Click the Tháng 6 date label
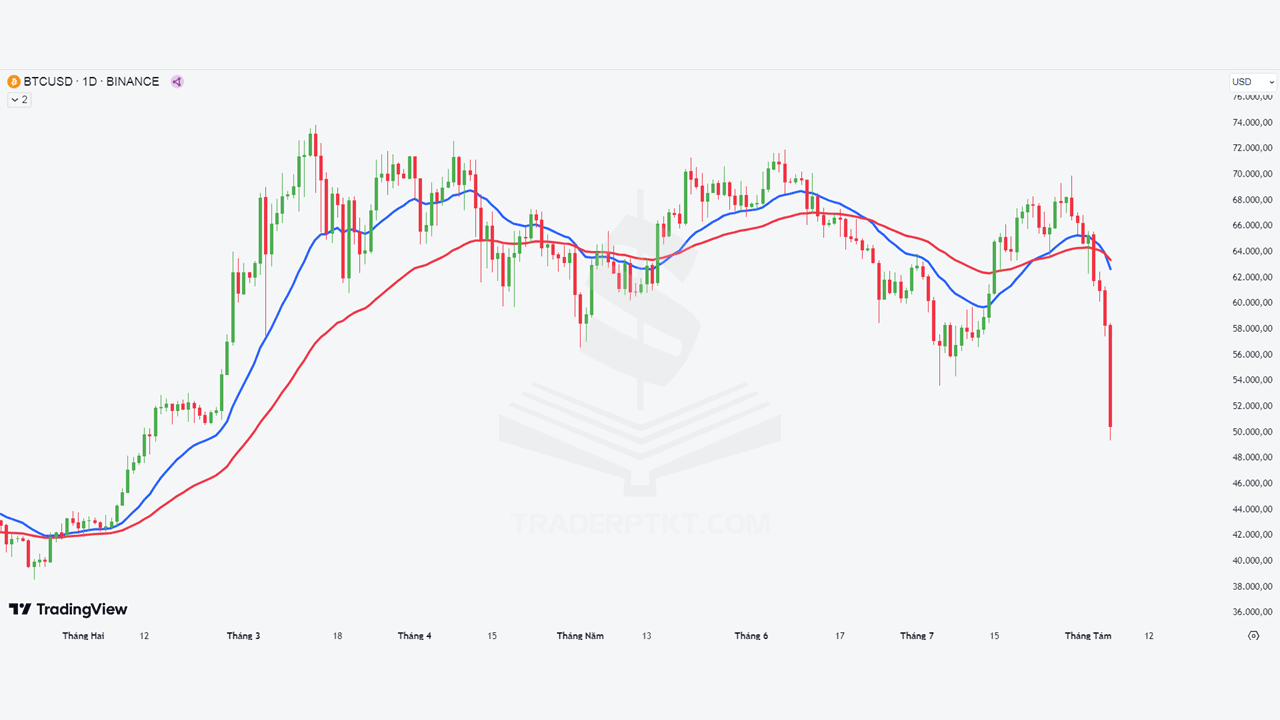The height and width of the screenshot is (720, 1280). (751, 636)
